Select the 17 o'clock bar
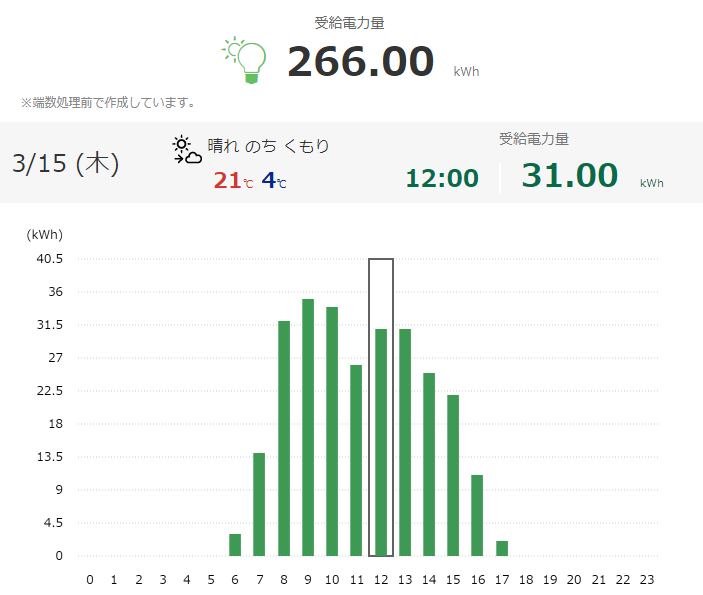This screenshot has width=703, height=595. (x=502, y=548)
